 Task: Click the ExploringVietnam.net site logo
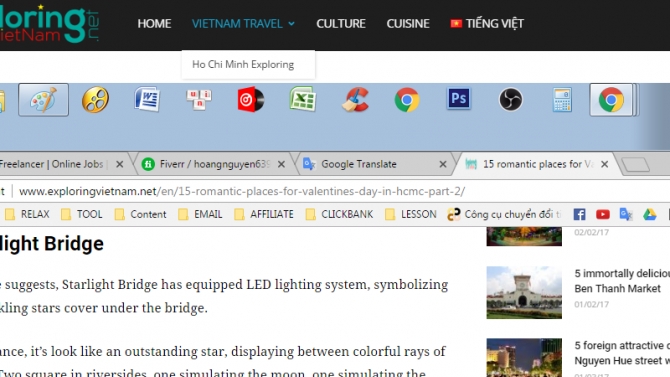[x=49, y=24]
